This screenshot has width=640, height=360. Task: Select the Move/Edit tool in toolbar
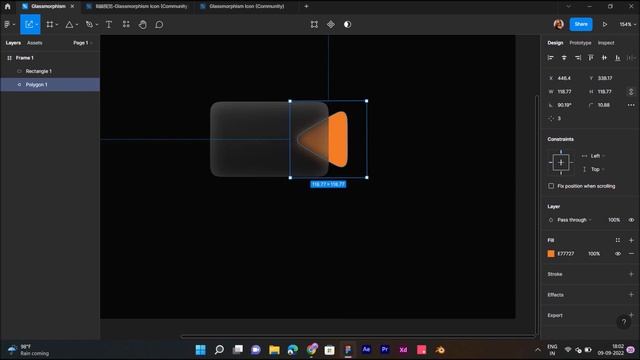pyautogui.click(x=29, y=24)
